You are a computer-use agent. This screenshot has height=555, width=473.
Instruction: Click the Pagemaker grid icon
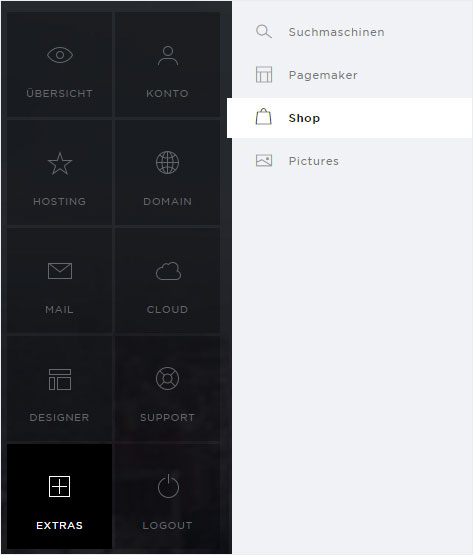264,74
